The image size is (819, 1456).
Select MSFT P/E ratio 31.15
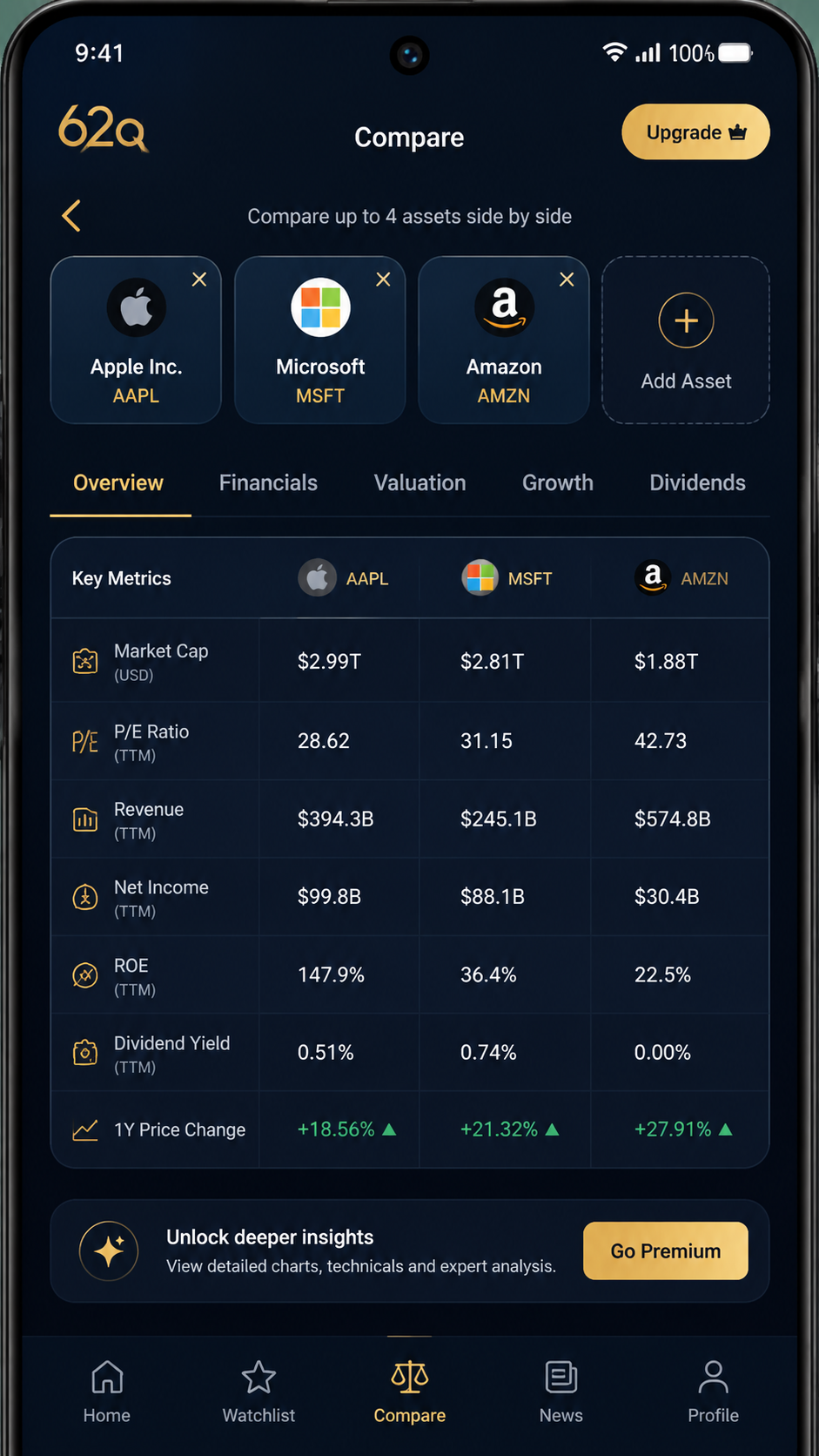click(487, 741)
